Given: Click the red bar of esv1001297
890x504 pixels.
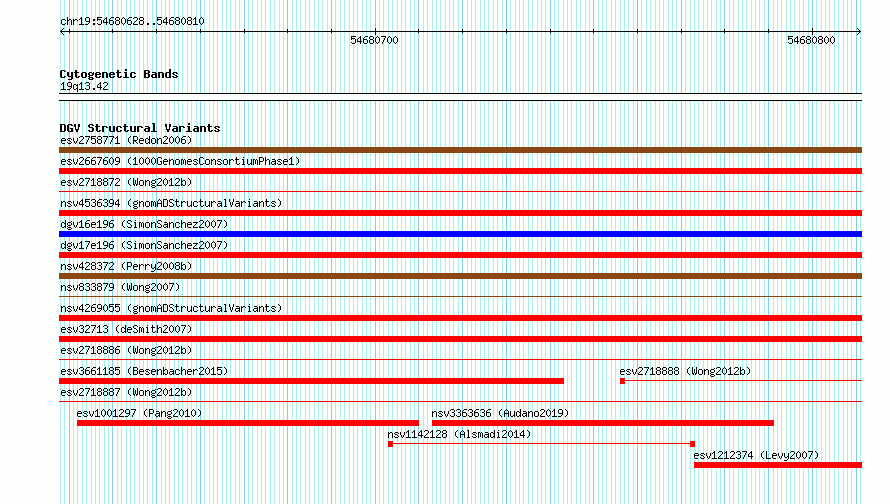Looking at the screenshot, I should tap(247, 423).
